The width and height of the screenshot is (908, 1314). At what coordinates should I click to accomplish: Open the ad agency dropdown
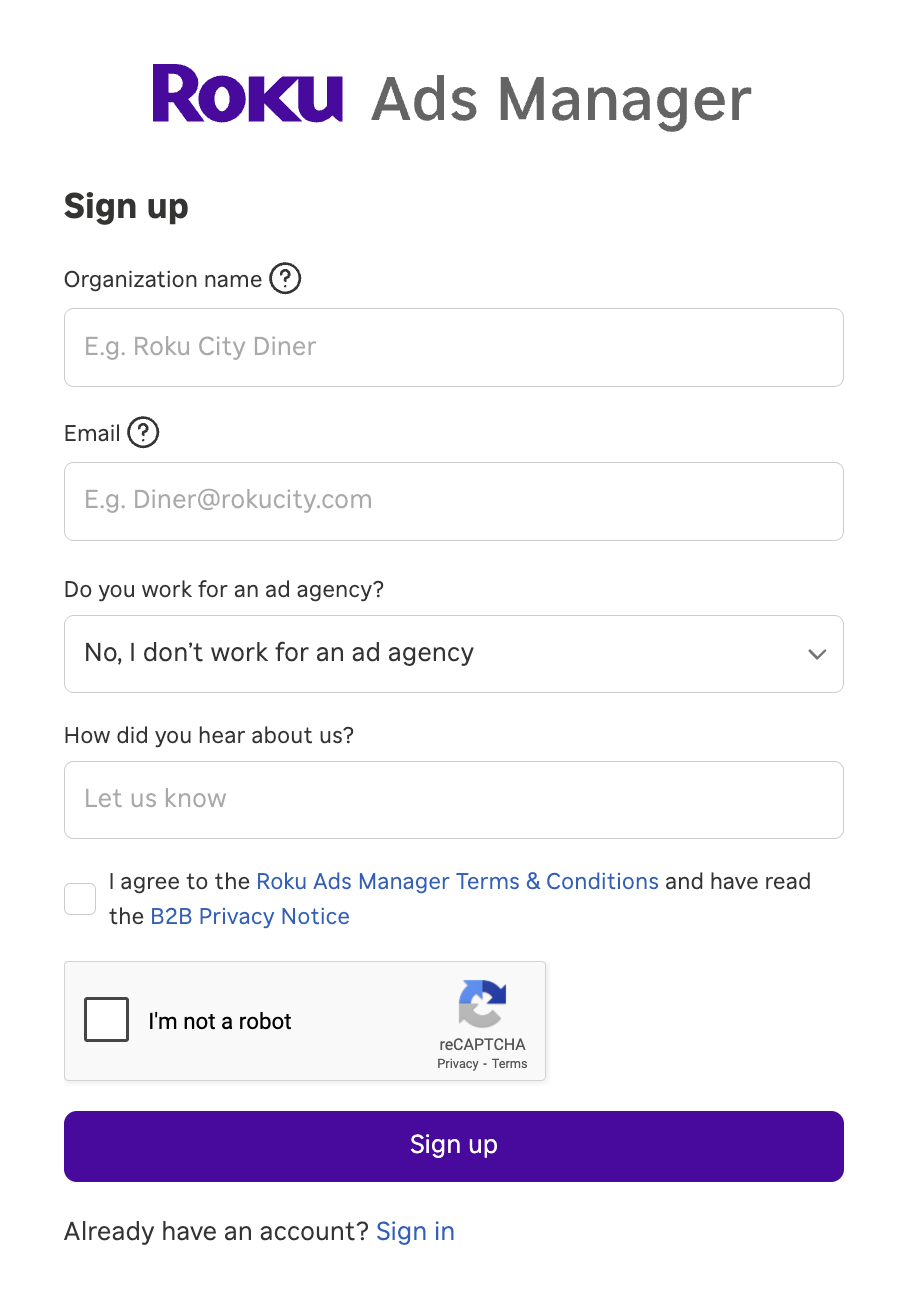click(454, 654)
